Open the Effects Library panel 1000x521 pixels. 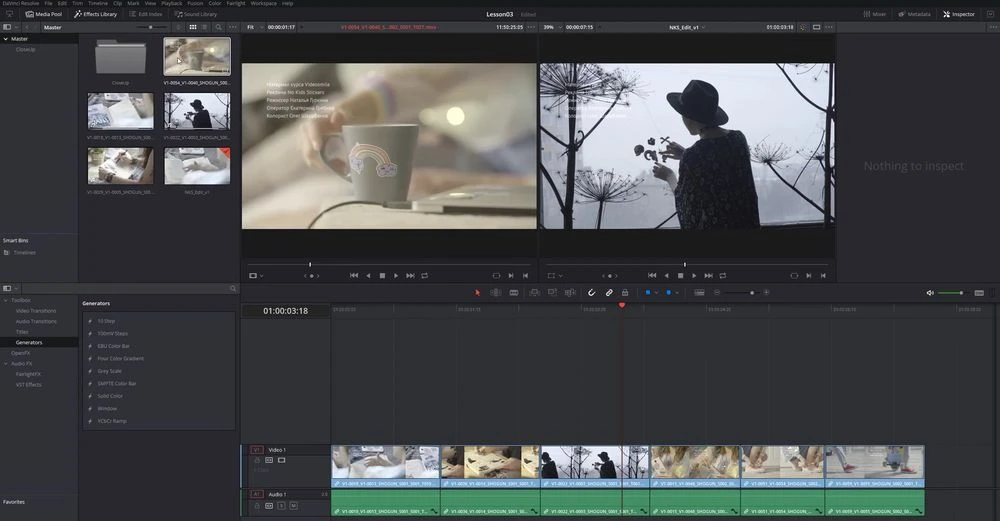coord(95,14)
